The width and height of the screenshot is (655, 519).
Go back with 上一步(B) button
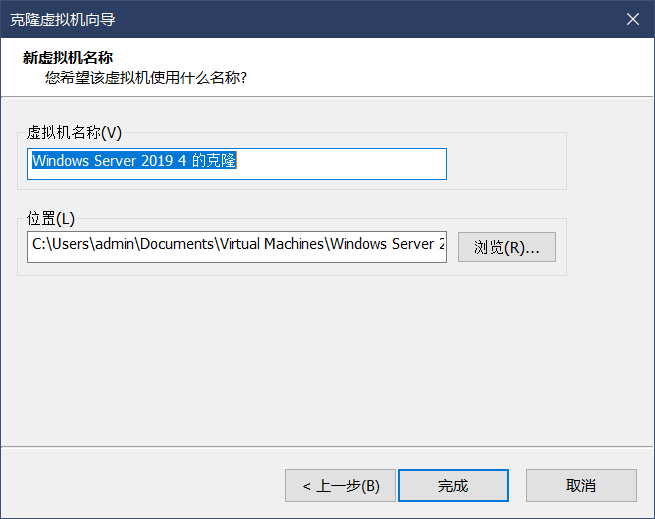[340, 486]
